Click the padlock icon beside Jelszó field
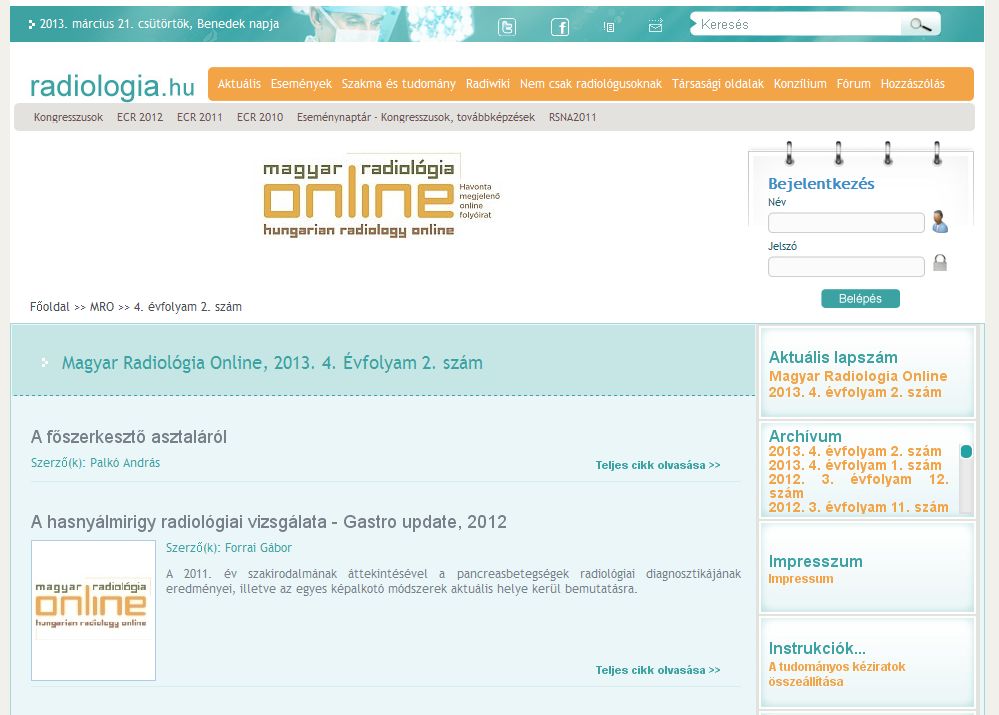 click(x=940, y=263)
